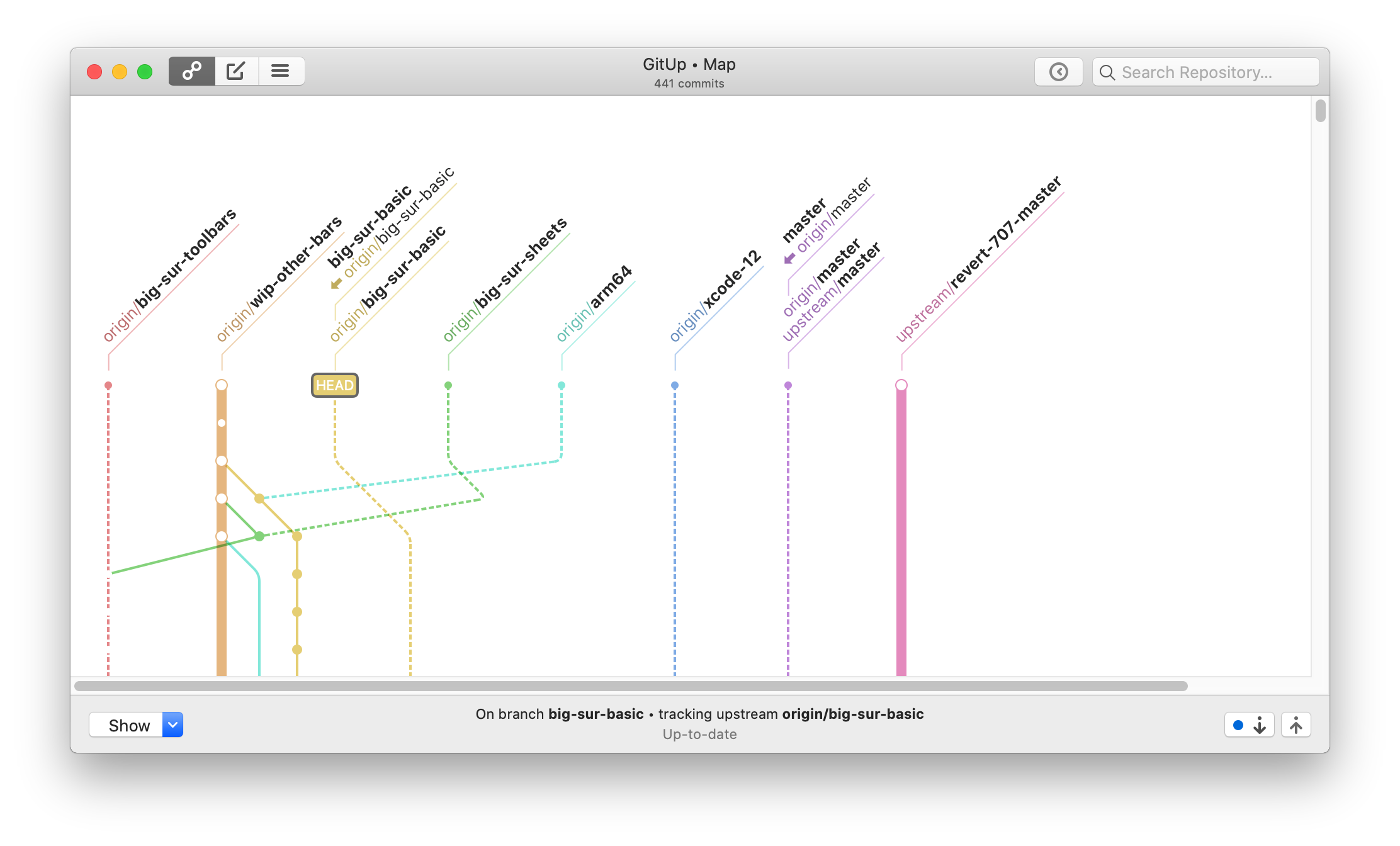Open the Commit view icon
Viewport: 1400px width, 846px height.
pos(236,71)
